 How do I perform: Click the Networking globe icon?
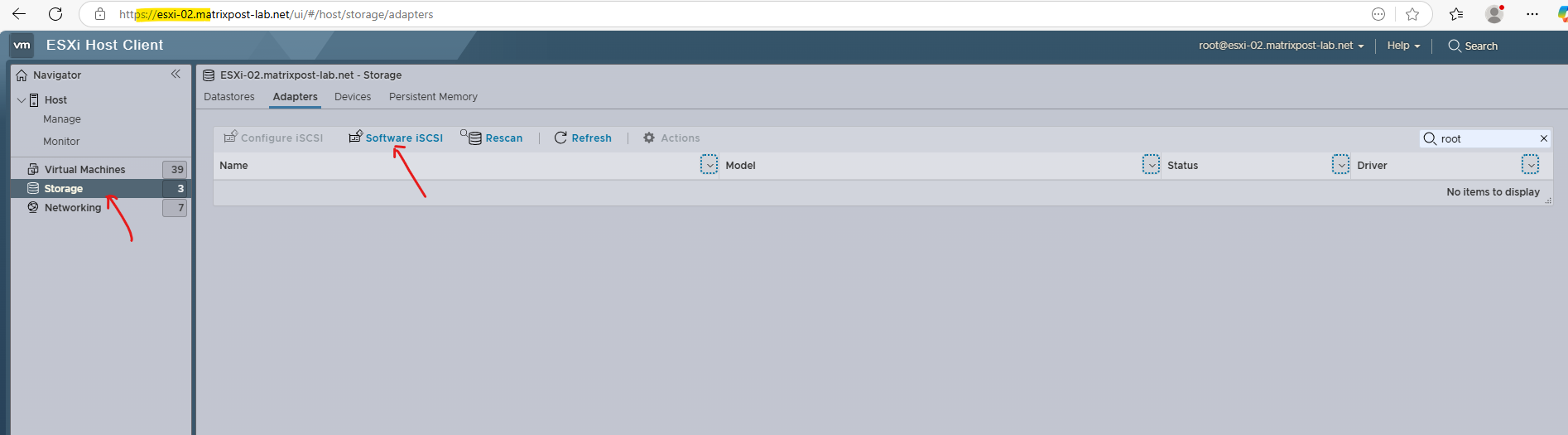[x=33, y=207]
